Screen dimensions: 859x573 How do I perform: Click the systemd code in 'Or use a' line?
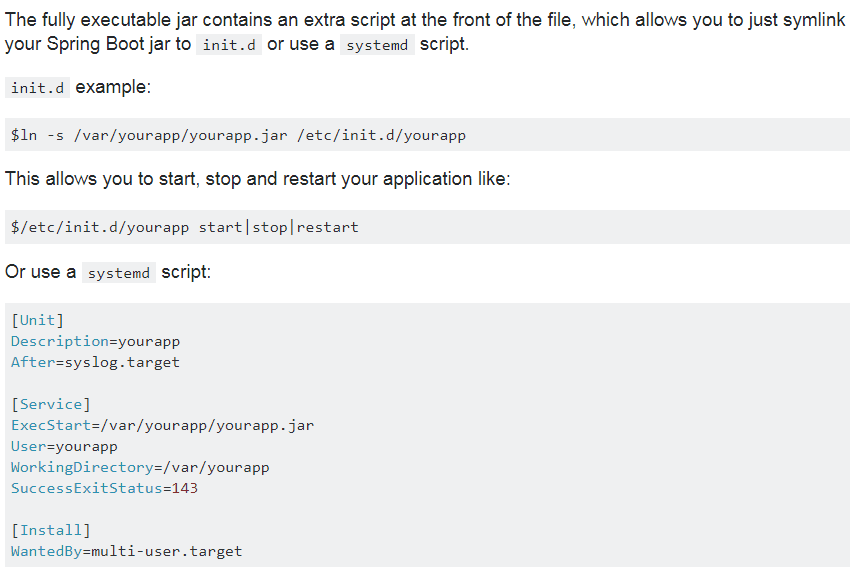pyautogui.click(x=118, y=273)
